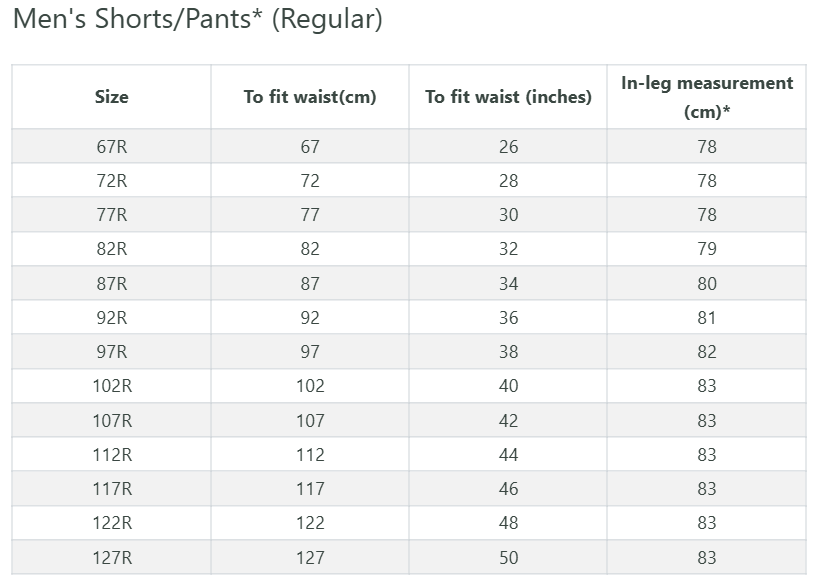Select the "In-leg measurement (cm)*" header

coord(707,97)
